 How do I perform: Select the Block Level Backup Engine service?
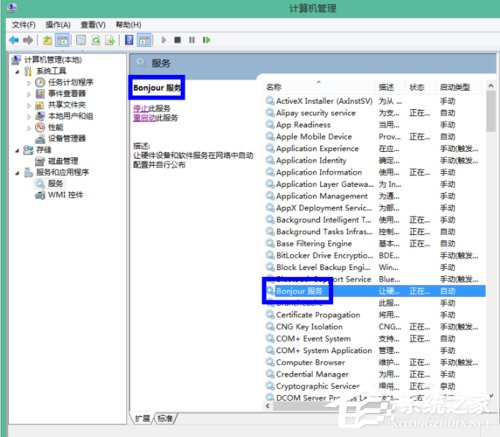(x=323, y=267)
